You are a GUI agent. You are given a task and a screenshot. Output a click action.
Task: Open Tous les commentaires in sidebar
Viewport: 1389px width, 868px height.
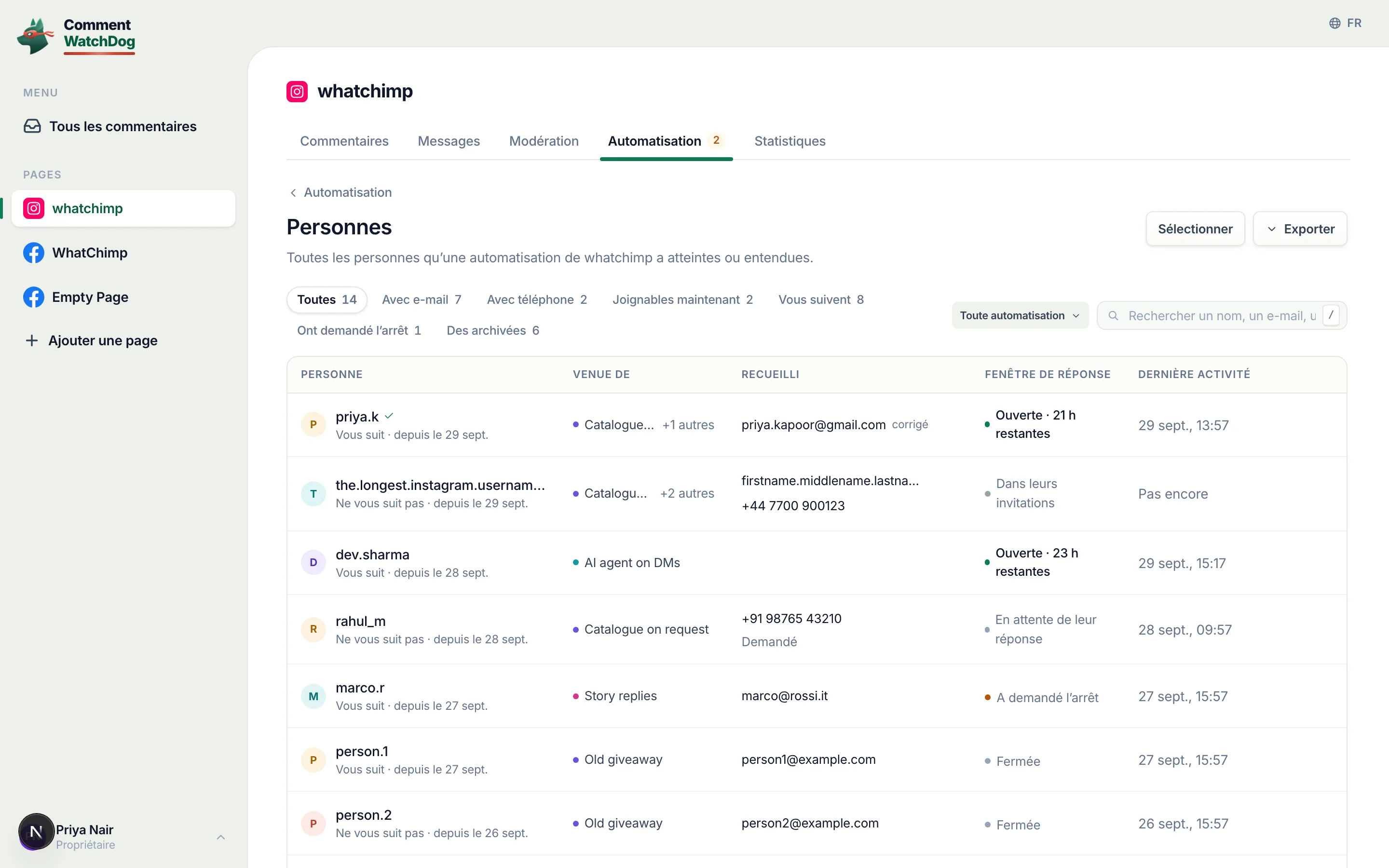click(123, 126)
